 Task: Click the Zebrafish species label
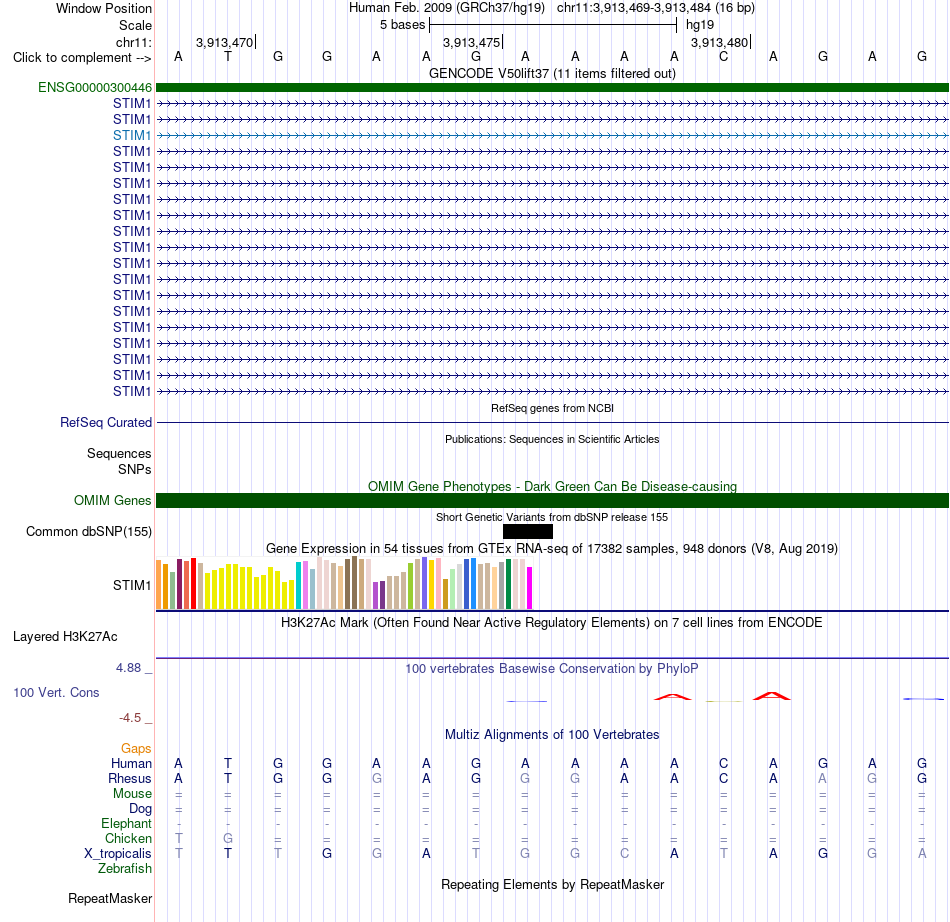[125, 868]
